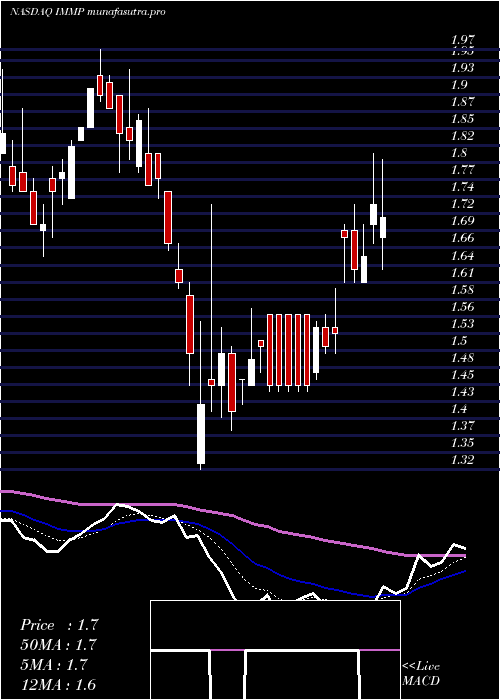Click the 12MA : 1.6 readout

59,685
